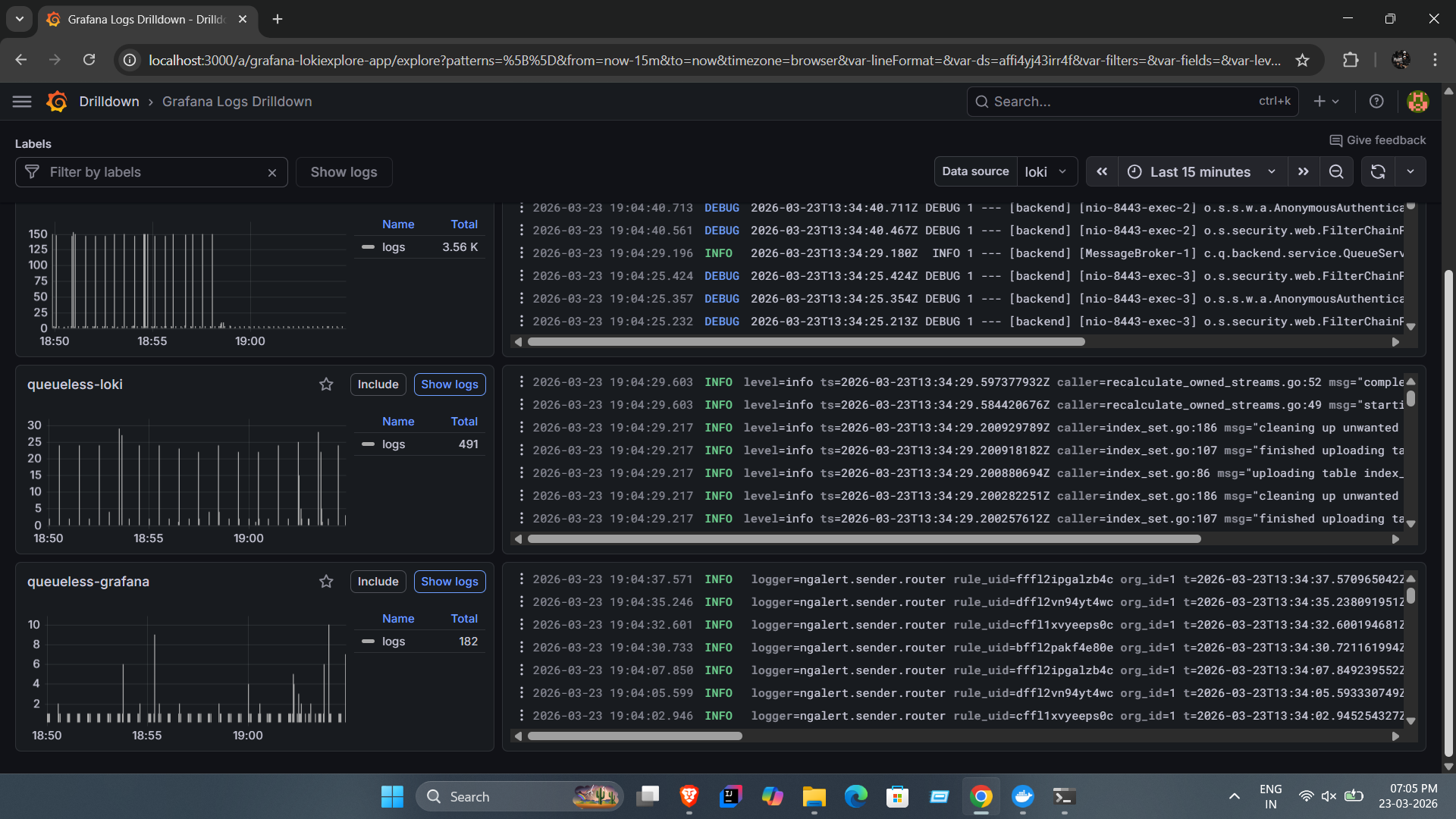The height and width of the screenshot is (819, 1456).
Task: Favorite the queueless-loki service
Action: tap(326, 384)
